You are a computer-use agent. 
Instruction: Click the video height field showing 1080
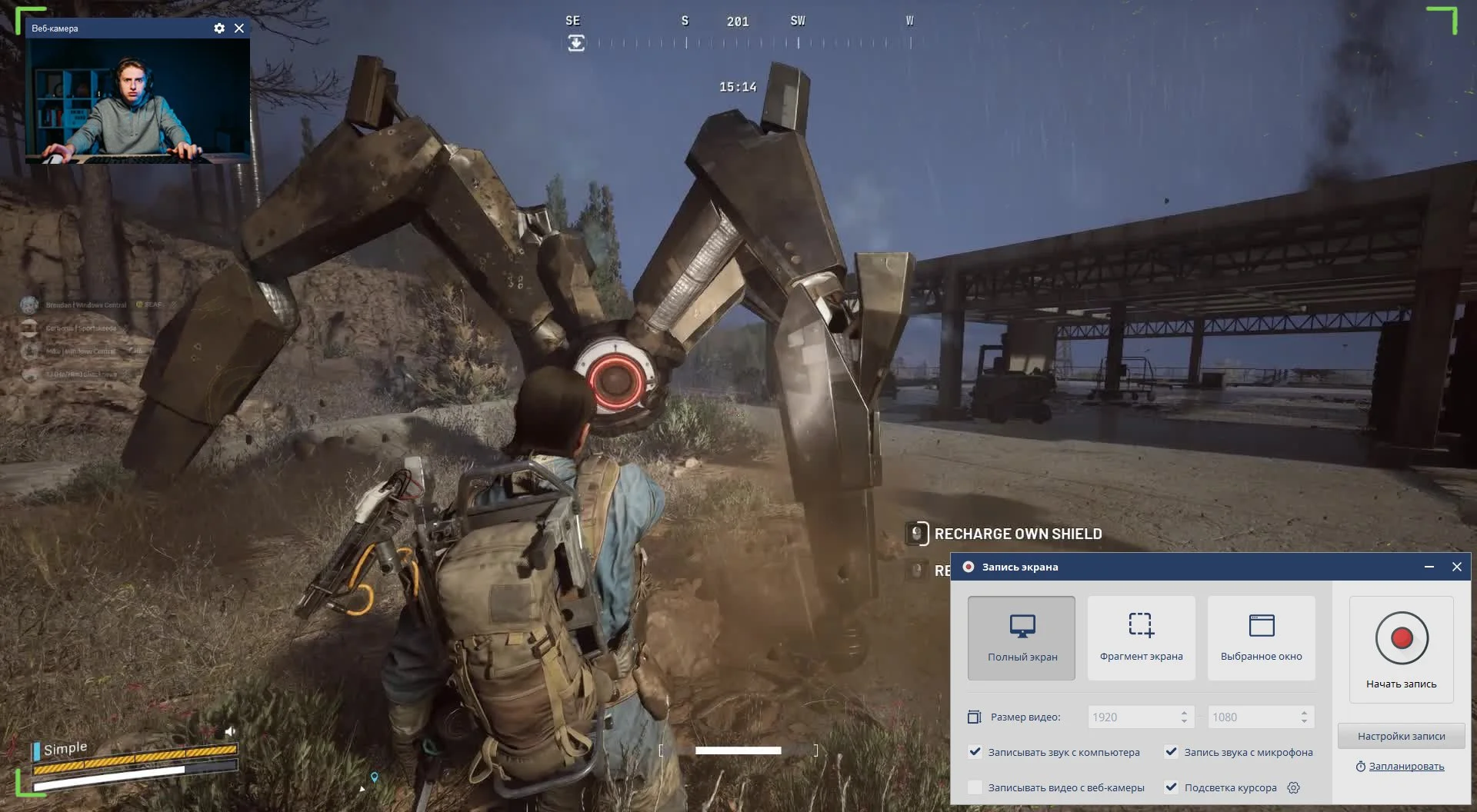pos(1261,717)
